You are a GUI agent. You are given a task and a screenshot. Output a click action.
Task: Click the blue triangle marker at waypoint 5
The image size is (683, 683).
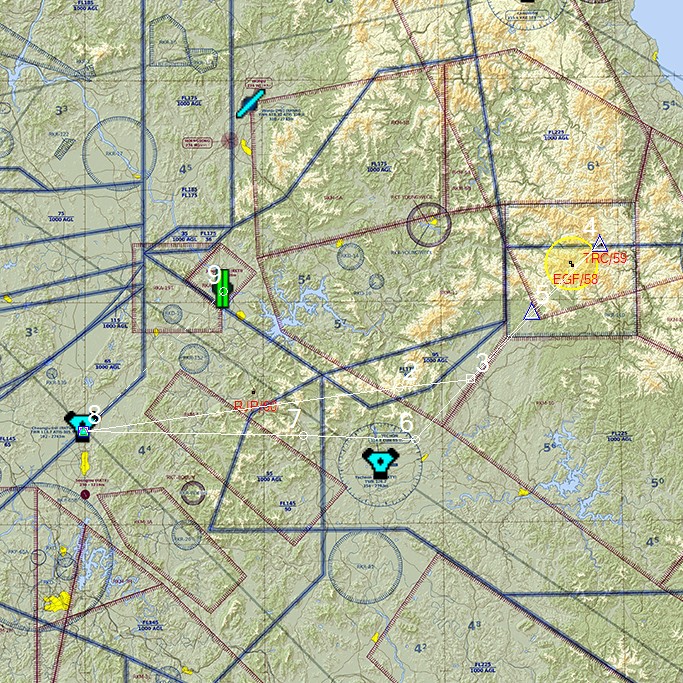coord(531,312)
